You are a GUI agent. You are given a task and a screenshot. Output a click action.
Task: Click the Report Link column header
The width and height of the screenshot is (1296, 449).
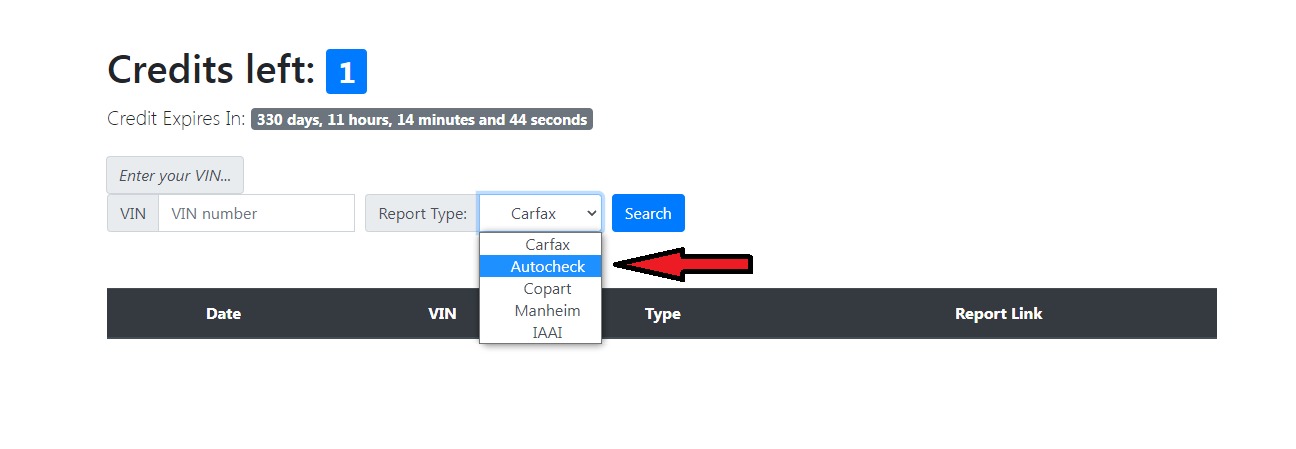[998, 313]
